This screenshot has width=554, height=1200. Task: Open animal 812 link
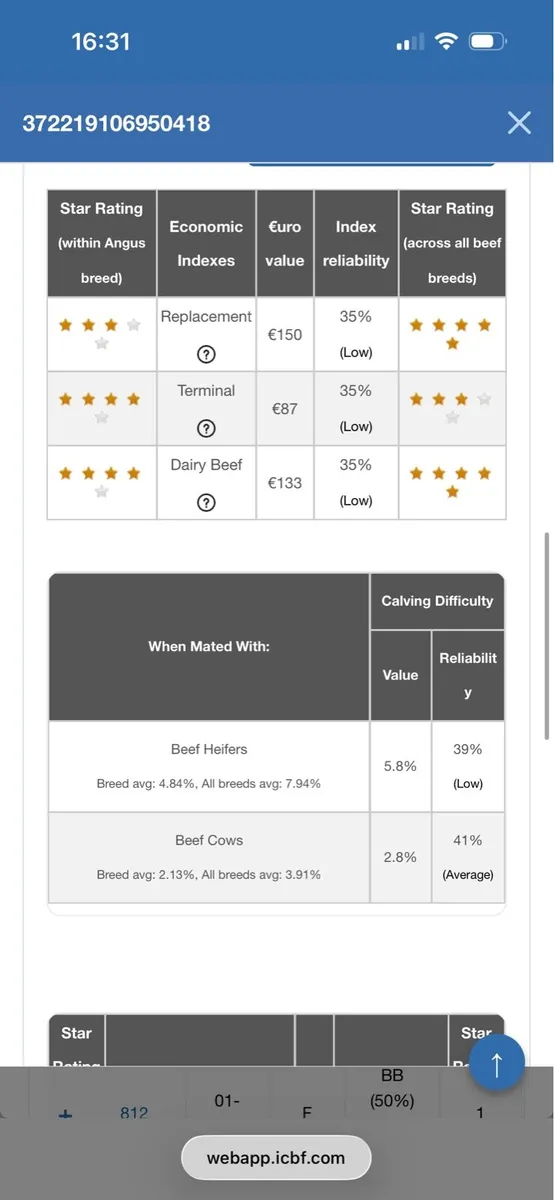134,1112
